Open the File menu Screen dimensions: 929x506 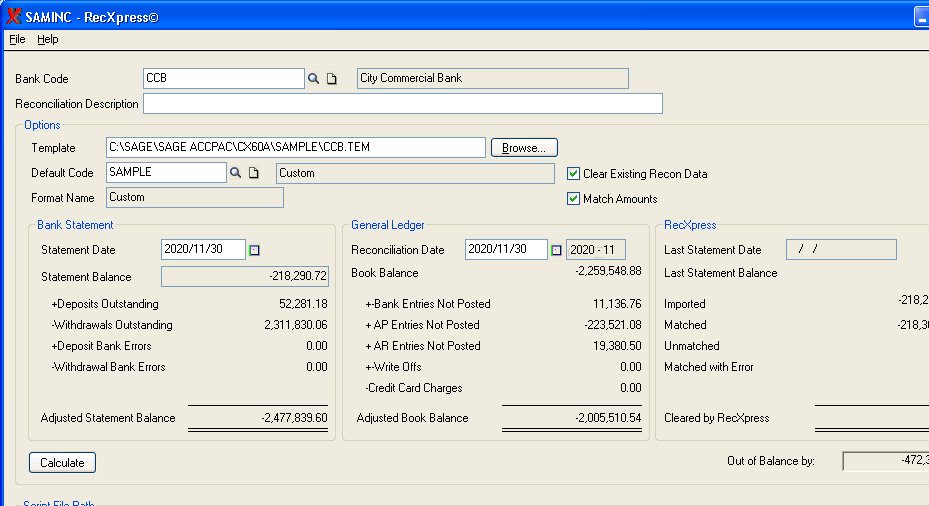(x=17, y=39)
